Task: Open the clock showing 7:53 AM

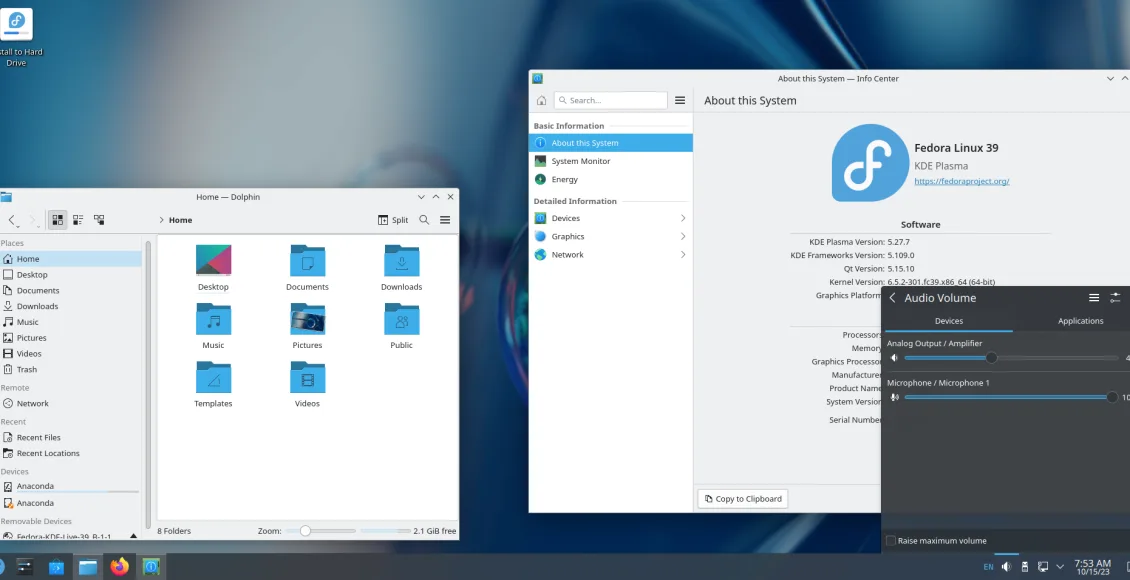Action: [x=1093, y=567]
